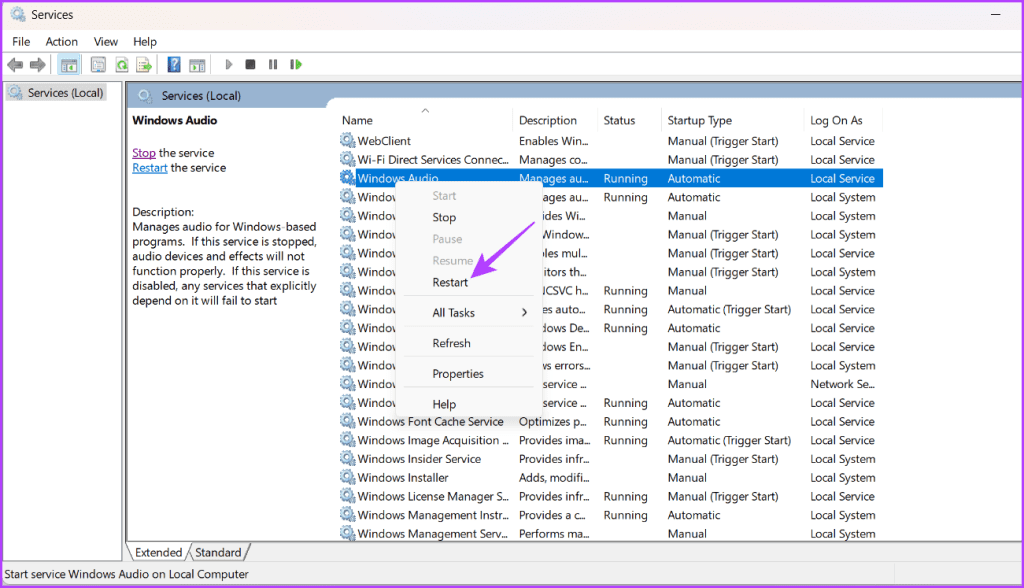Image resolution: width=1024 pixels, height=588 pixels.
Task: Click the Back arrow toolbar icon
Action: (x=15, y=65)
